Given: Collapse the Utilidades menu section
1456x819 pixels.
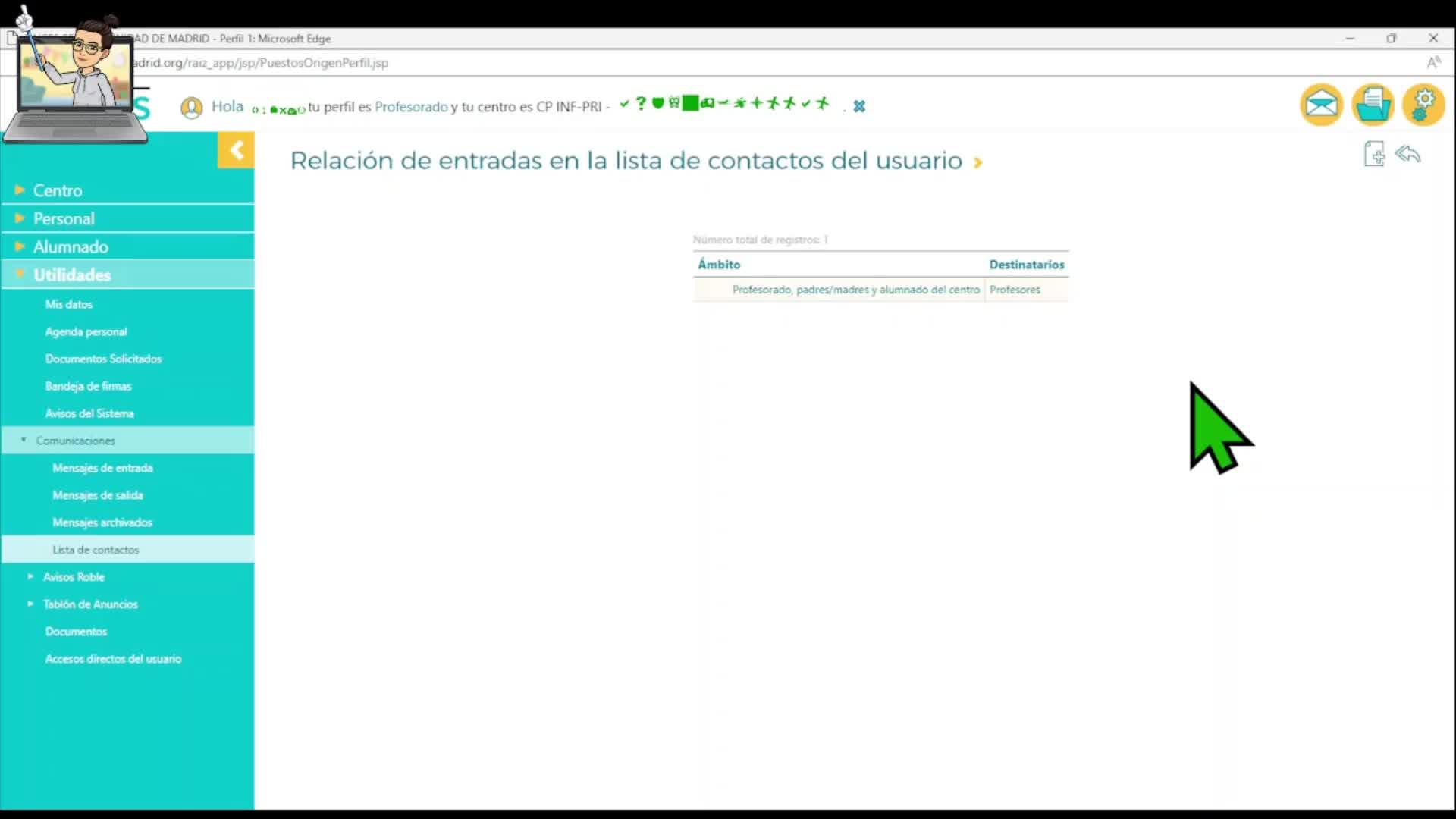Looking at the screenshot, I should pyautogui.click(x=72, y=275).
